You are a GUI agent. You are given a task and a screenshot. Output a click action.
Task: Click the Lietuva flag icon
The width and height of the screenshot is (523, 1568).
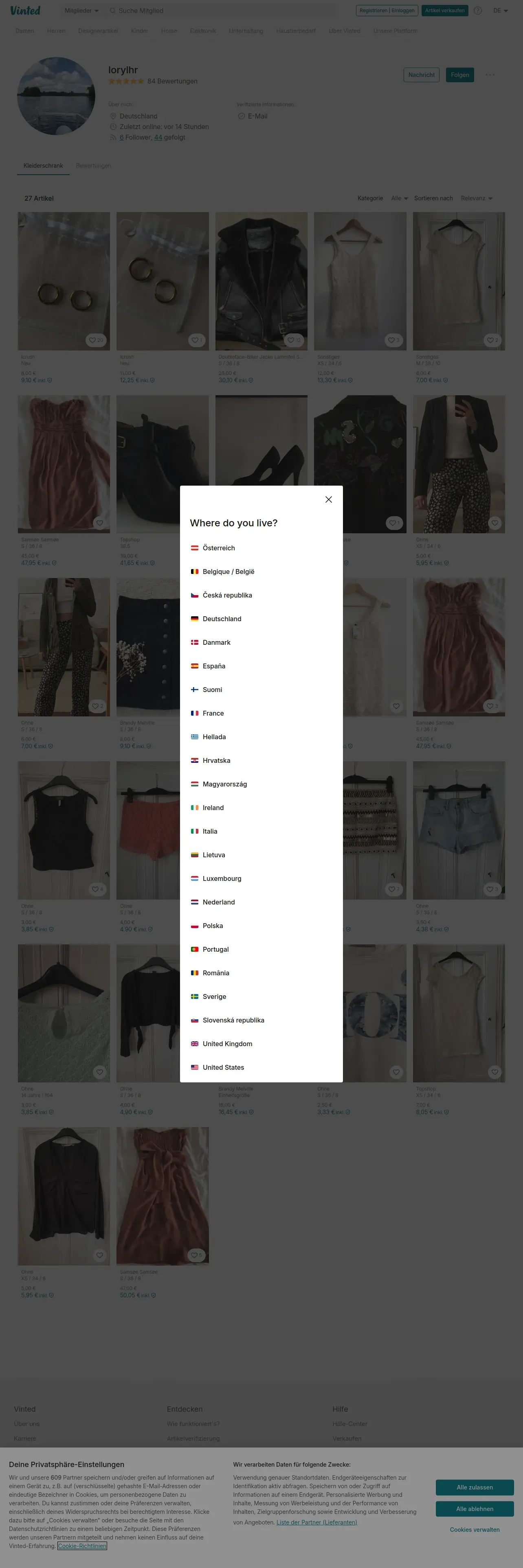coord(195,854)
